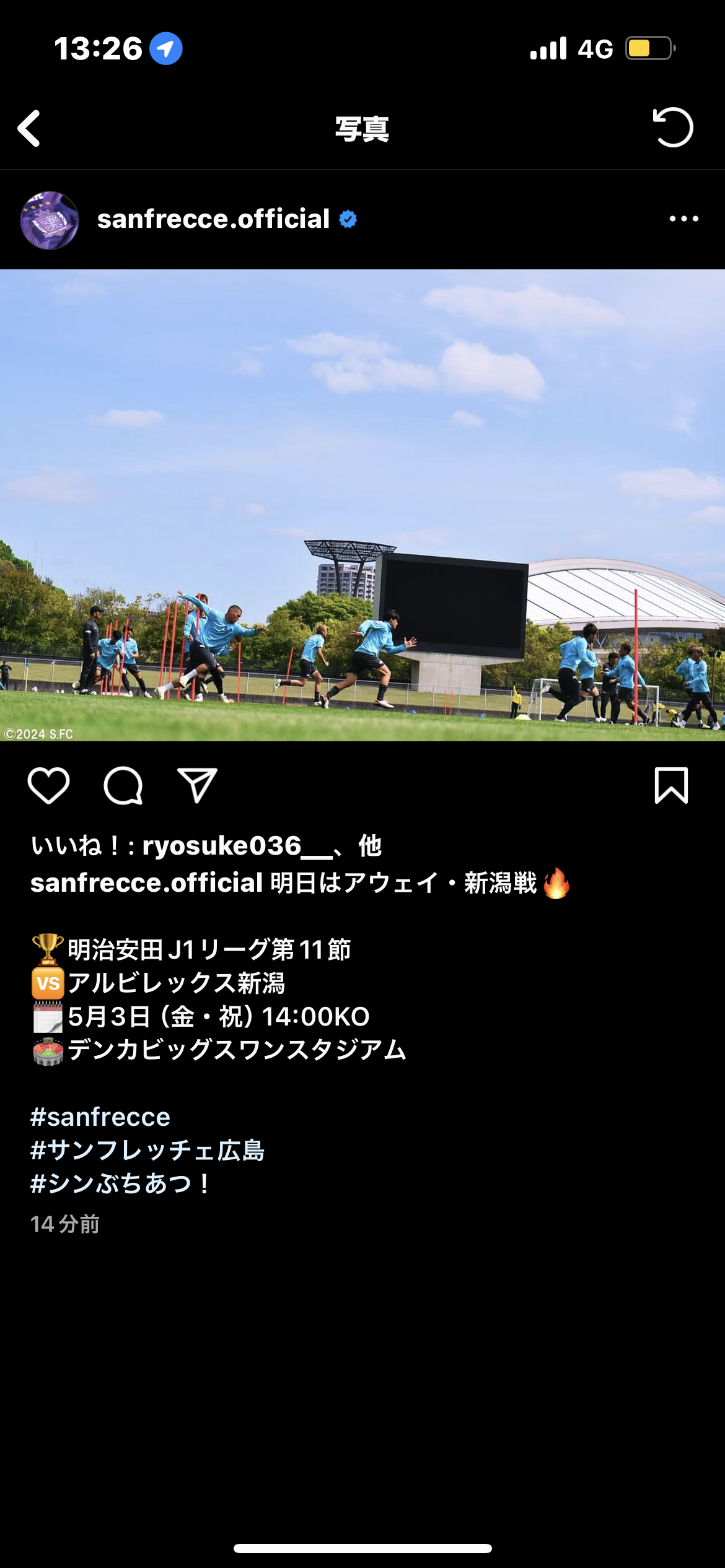The image size is (725, 1568).
Task: Tap the 他 likes list link
Action: pyautogui.click(x=370, y=846)
